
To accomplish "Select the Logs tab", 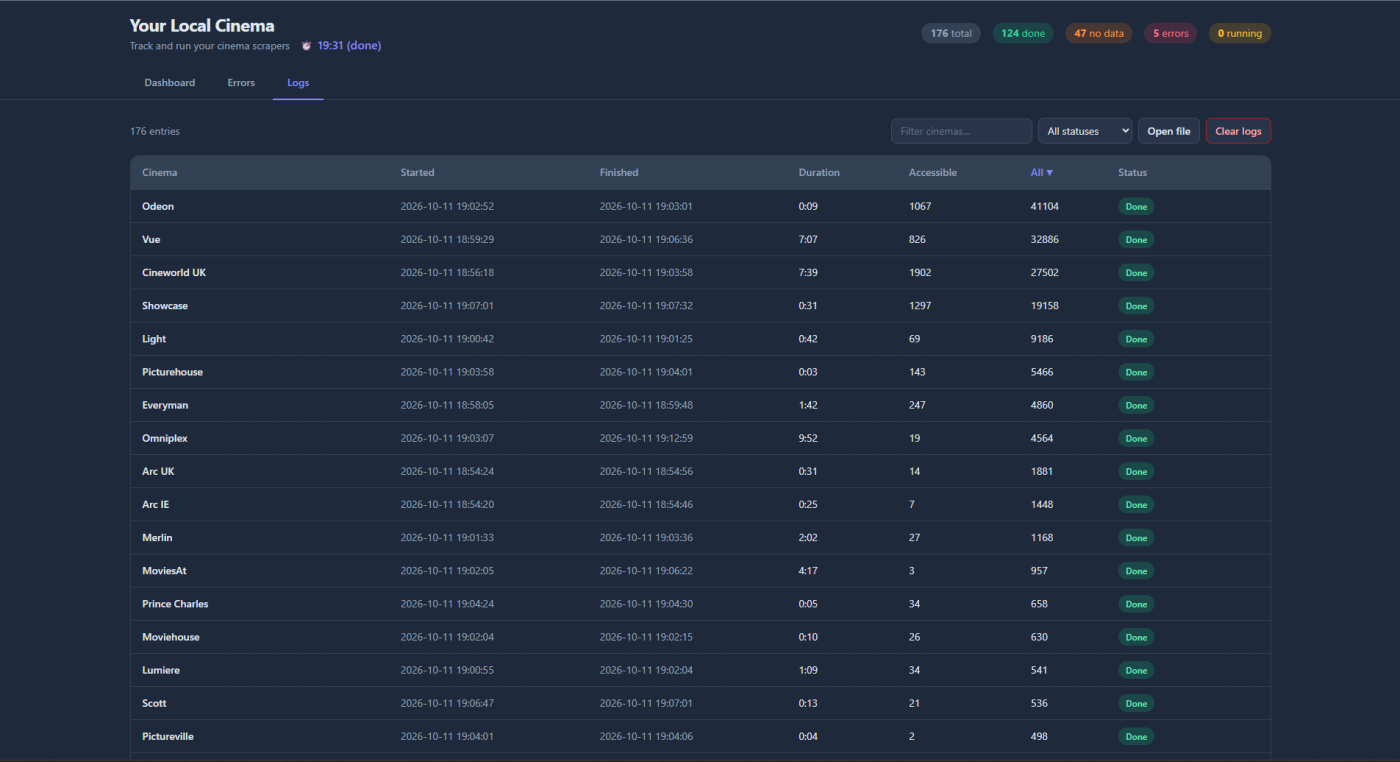I will coord(298,83).
